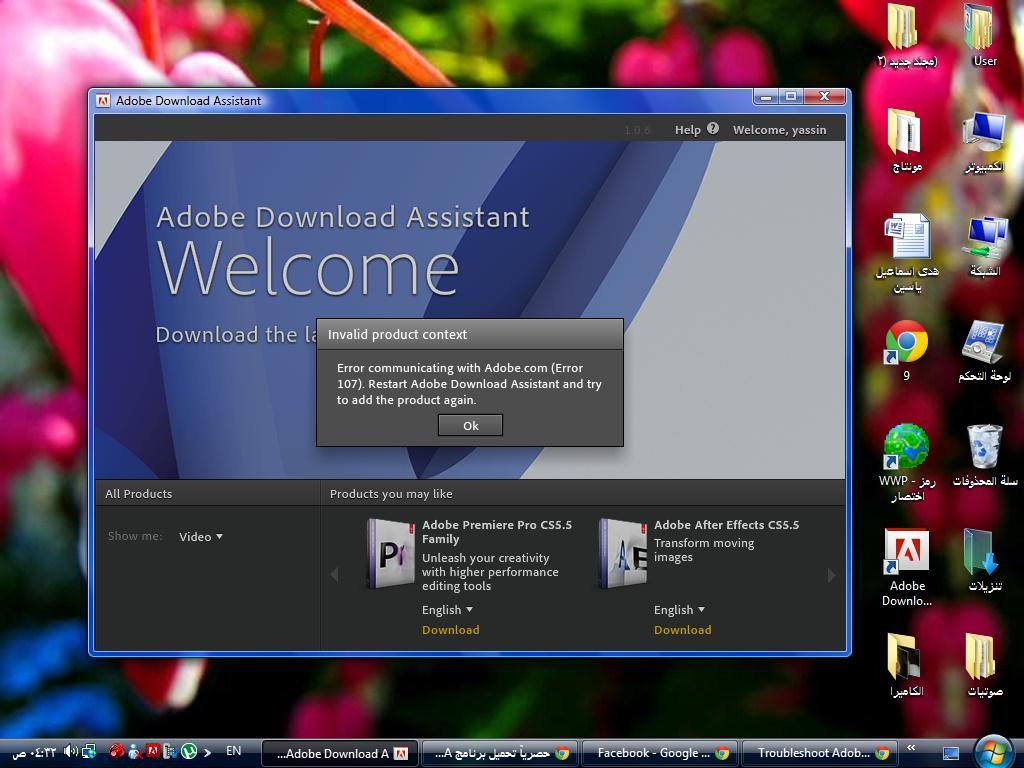Click the After Effects box thumbnail
The image size is (1024, 768).
coord(622,554)
